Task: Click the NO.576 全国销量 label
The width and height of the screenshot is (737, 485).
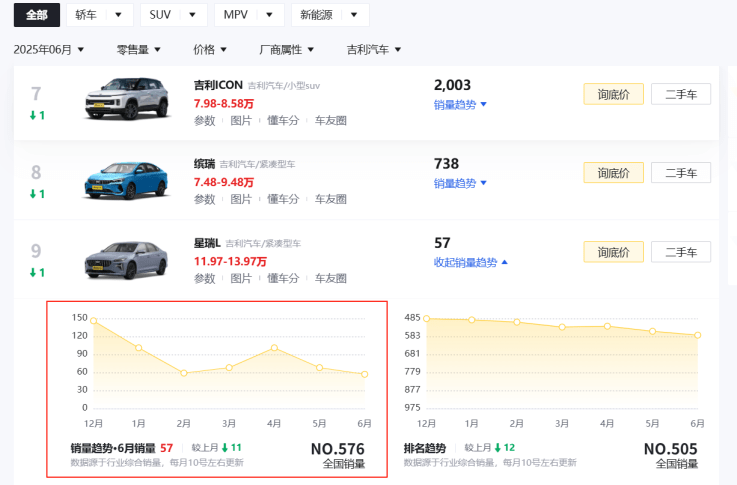Action: tap(338, 455)
